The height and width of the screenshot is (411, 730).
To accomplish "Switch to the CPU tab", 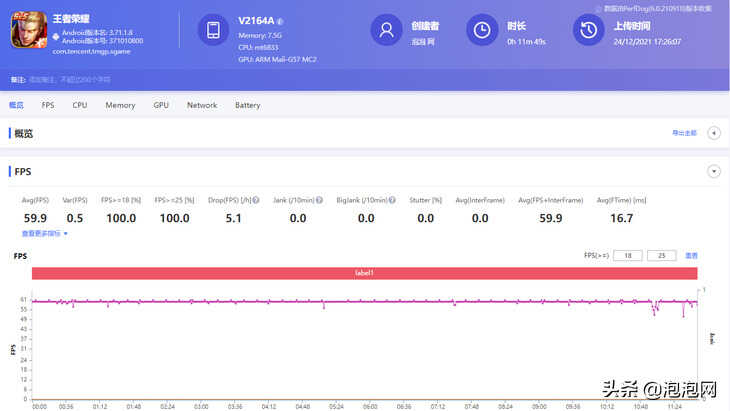I will (x=80, y=105).
